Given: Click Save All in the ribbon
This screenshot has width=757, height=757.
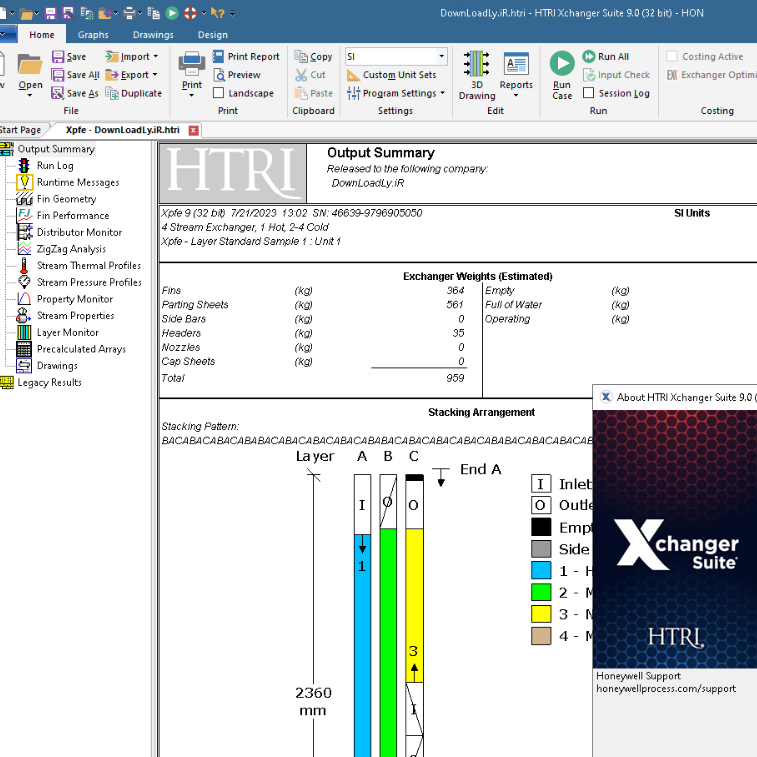Looking at the screenshot, I should (75, 75).
